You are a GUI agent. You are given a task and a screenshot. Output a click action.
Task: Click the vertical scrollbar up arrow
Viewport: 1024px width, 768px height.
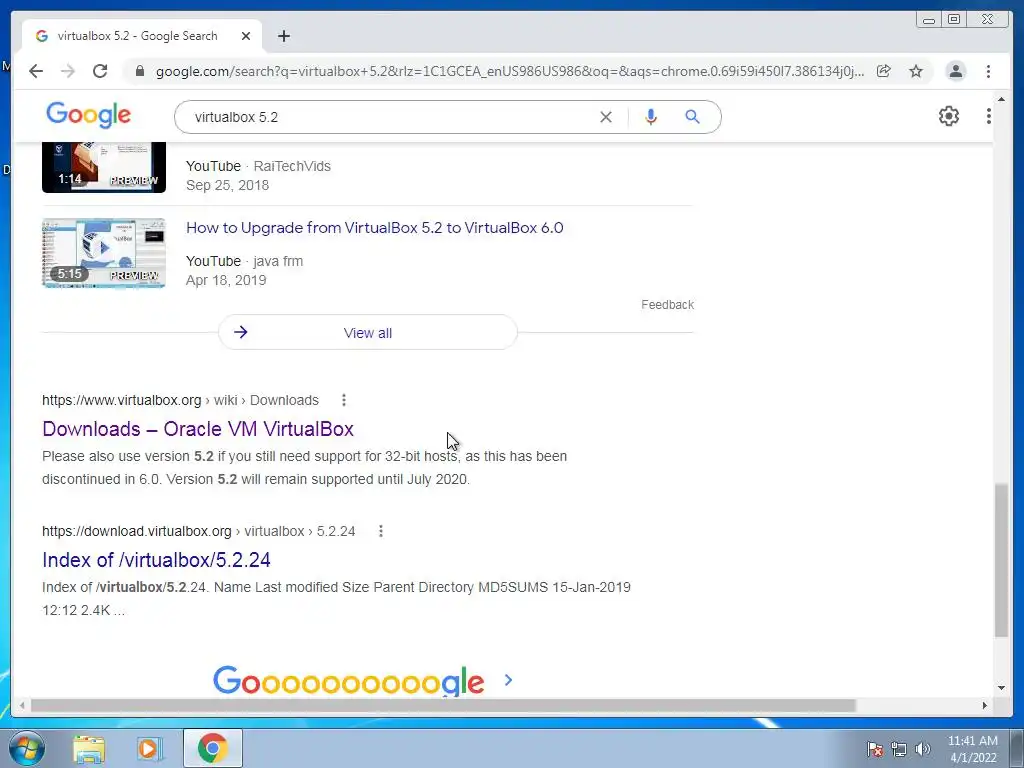point(1001,100)
